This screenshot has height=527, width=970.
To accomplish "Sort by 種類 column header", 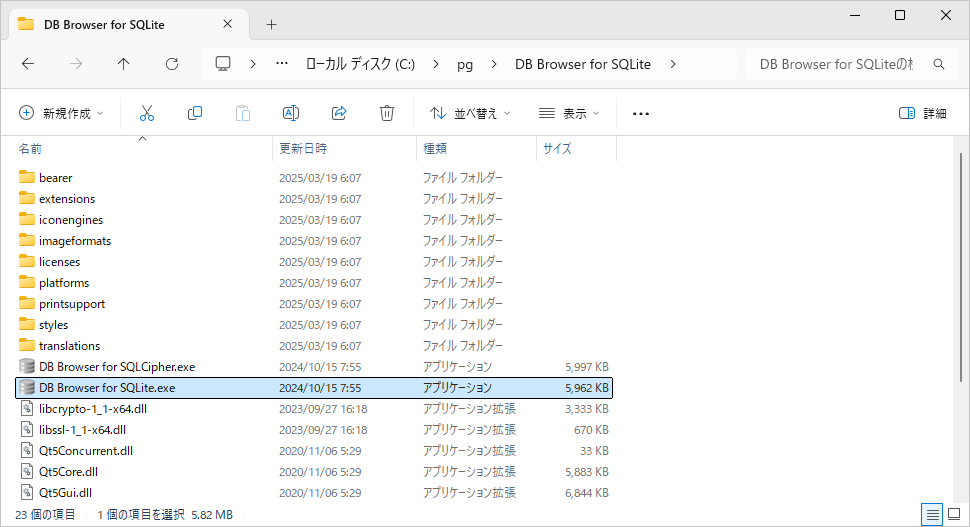I will 476,148.
